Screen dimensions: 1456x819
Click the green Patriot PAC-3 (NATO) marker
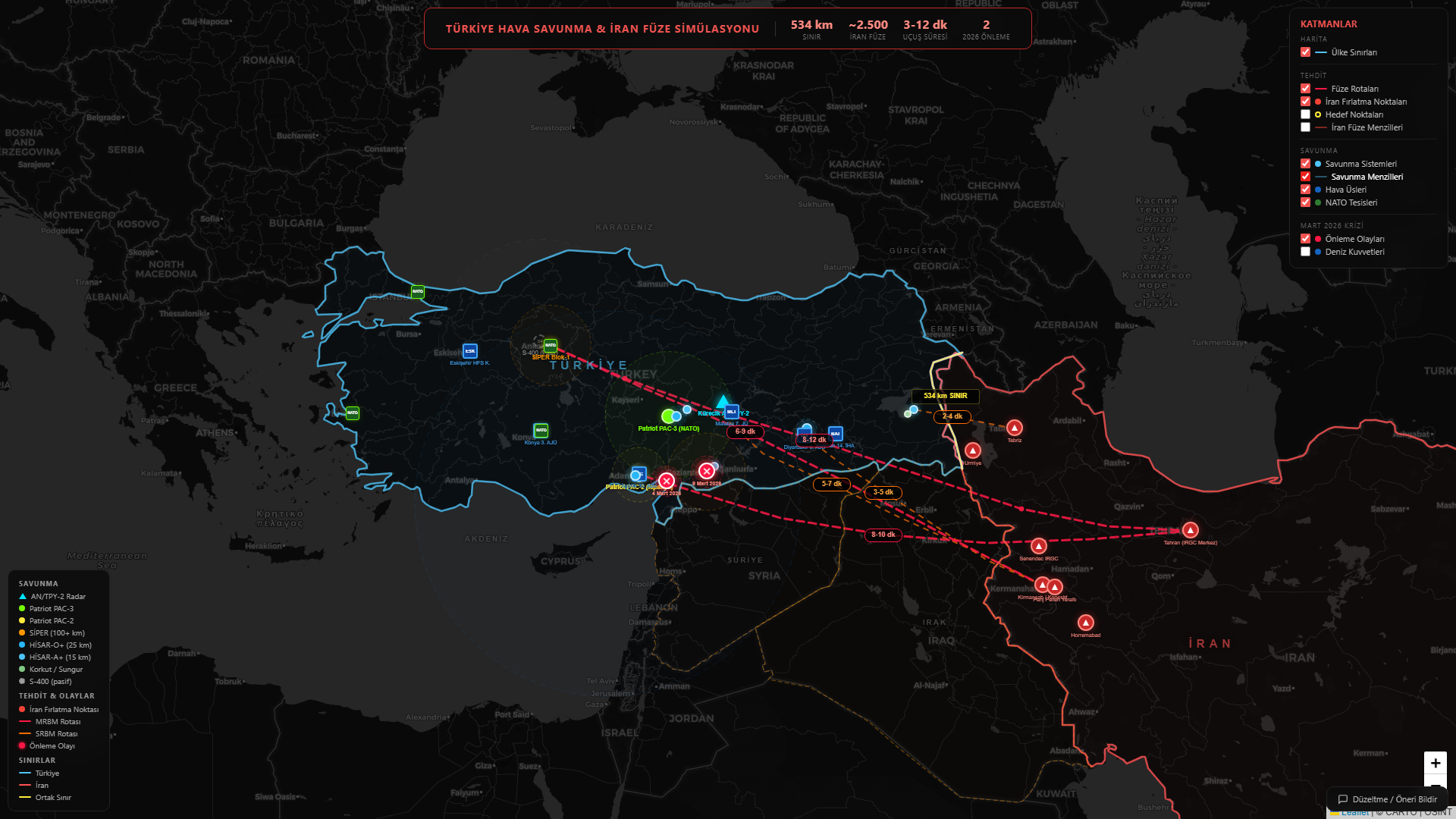pos(667,416)
